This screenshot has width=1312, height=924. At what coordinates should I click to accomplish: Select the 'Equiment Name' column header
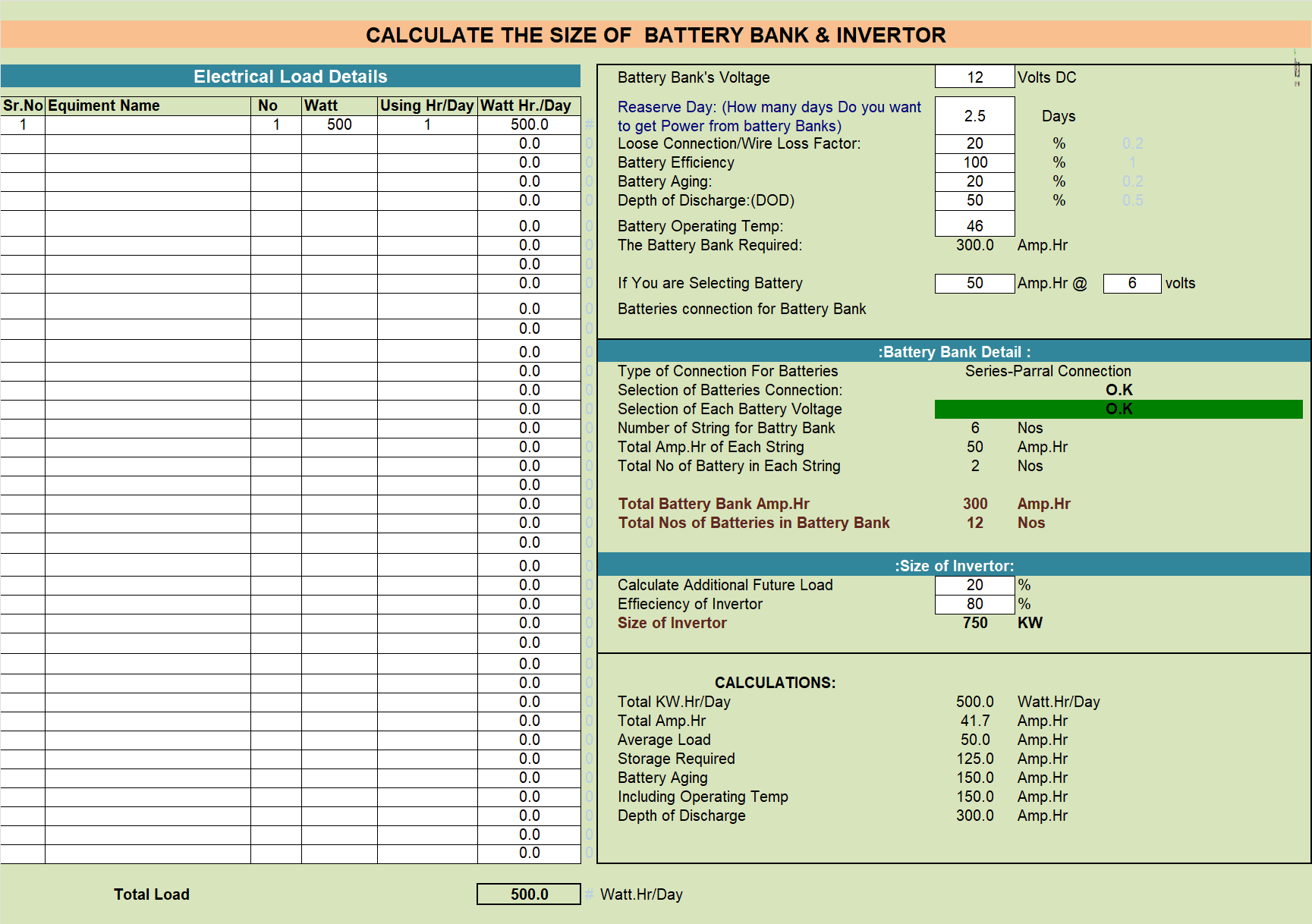pos(148,106)
